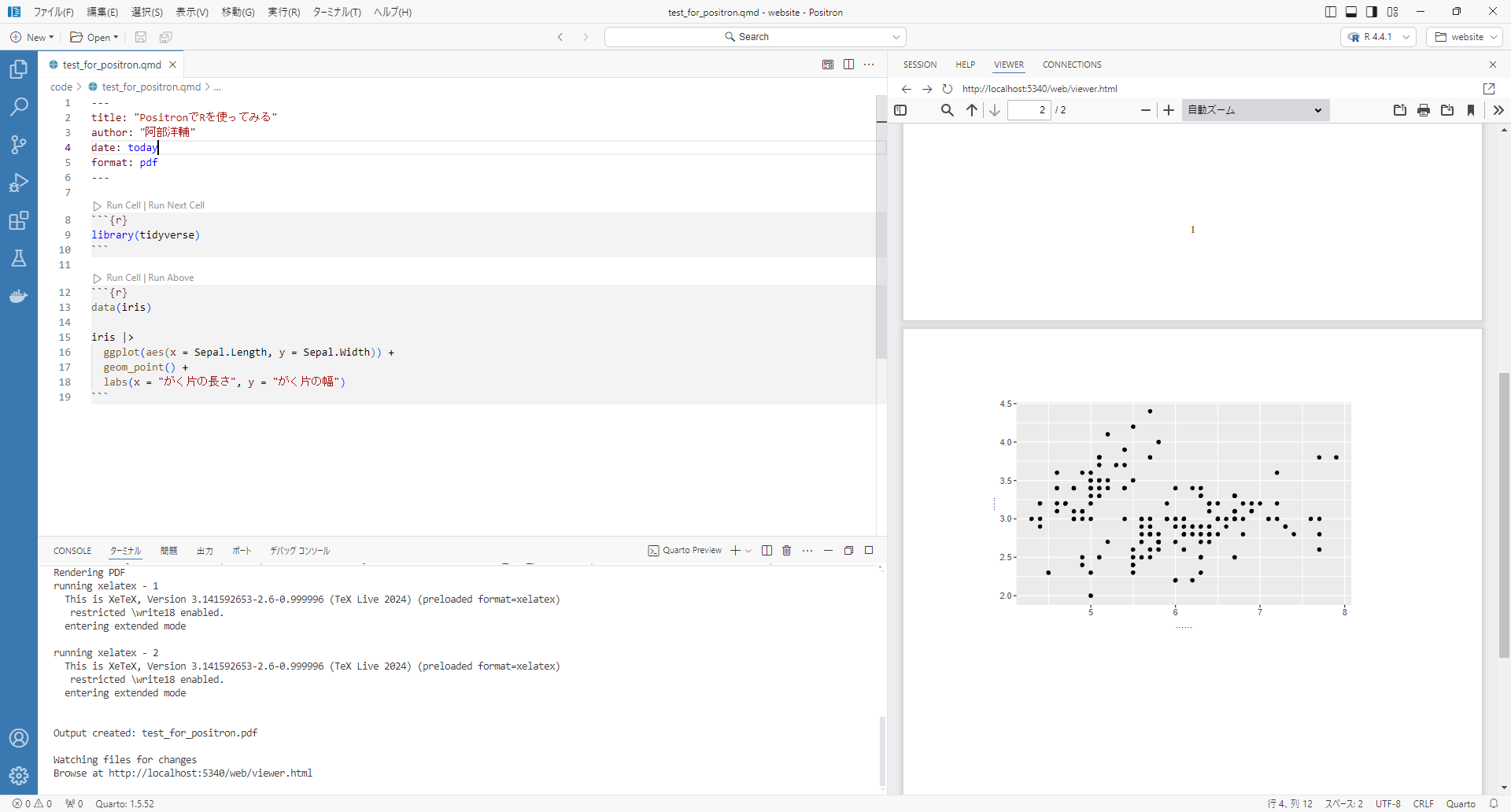The image size is (1511, 812).
Task: Toggle the primary side bar layout
Action: pos(1330,12)
